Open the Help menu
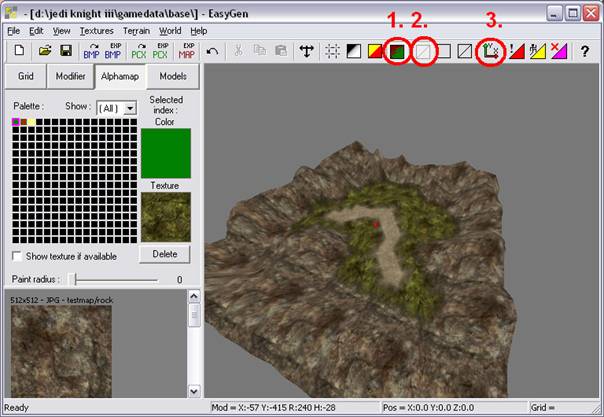 click(199, 31)
